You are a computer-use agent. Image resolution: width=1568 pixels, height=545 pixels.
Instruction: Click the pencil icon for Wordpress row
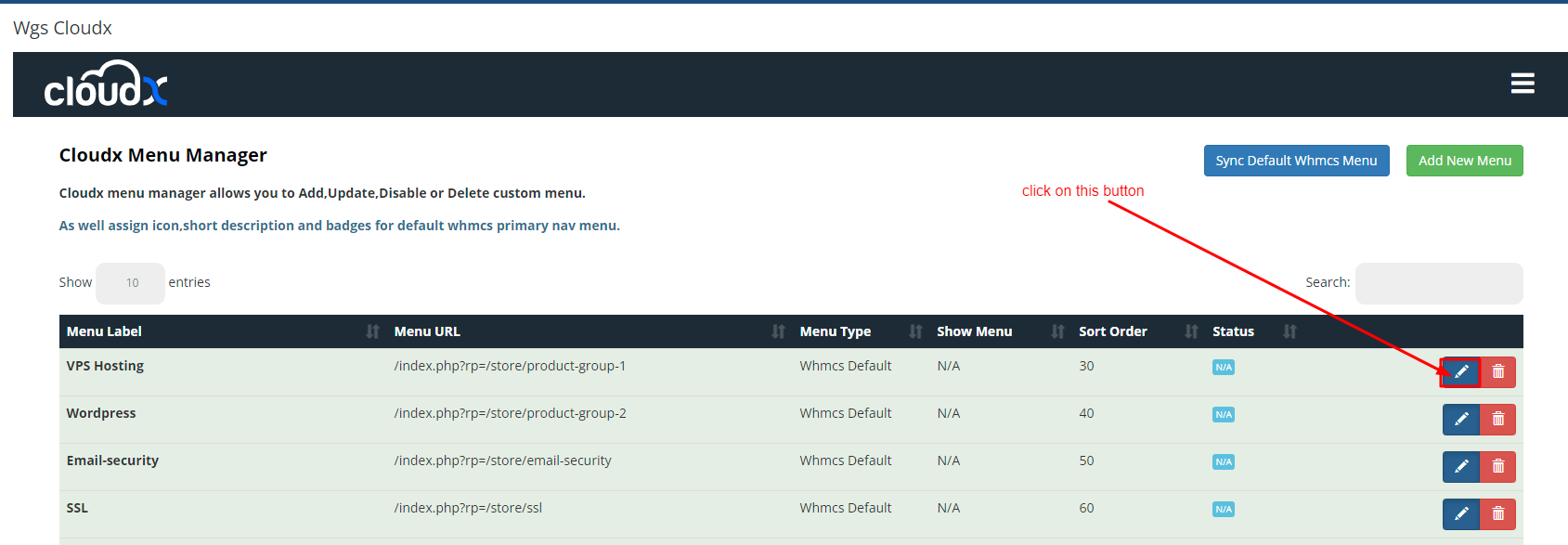coord(1460,420)
